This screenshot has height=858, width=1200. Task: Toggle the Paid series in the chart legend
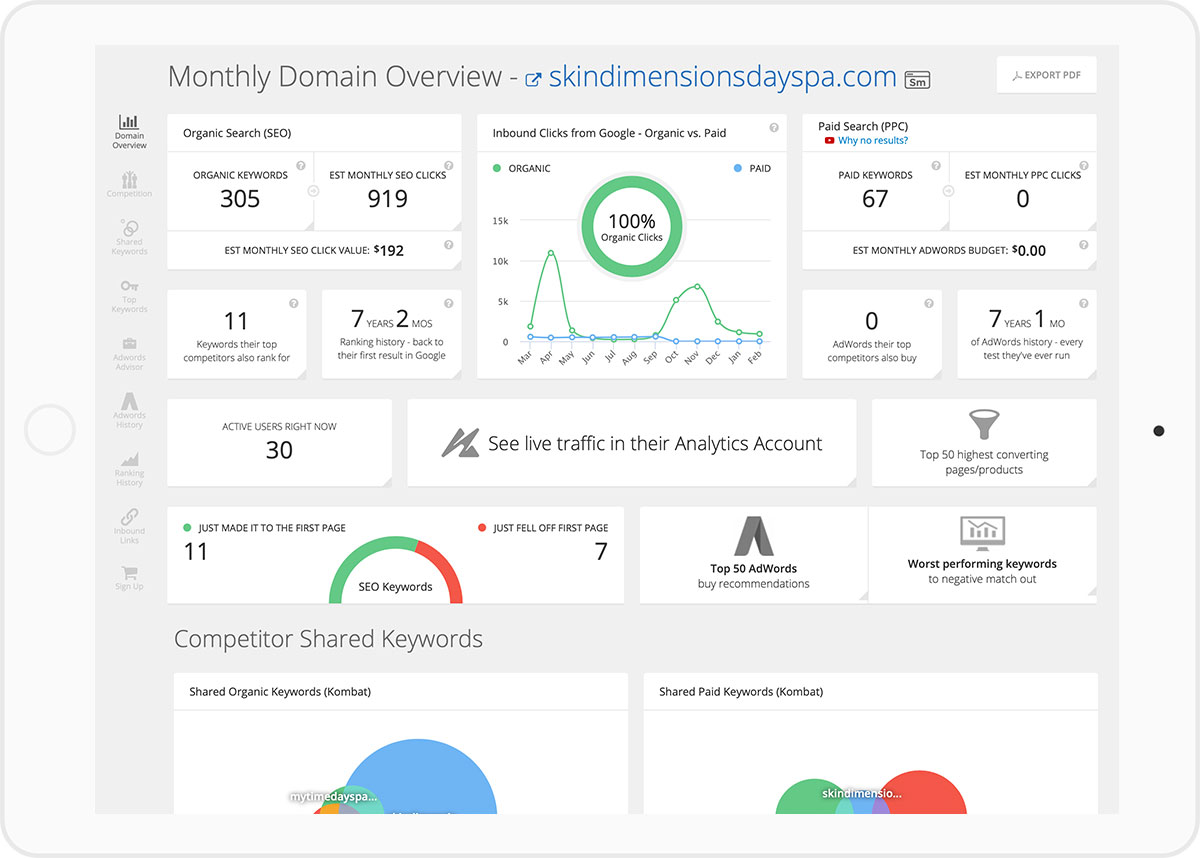tap(752, 168)
